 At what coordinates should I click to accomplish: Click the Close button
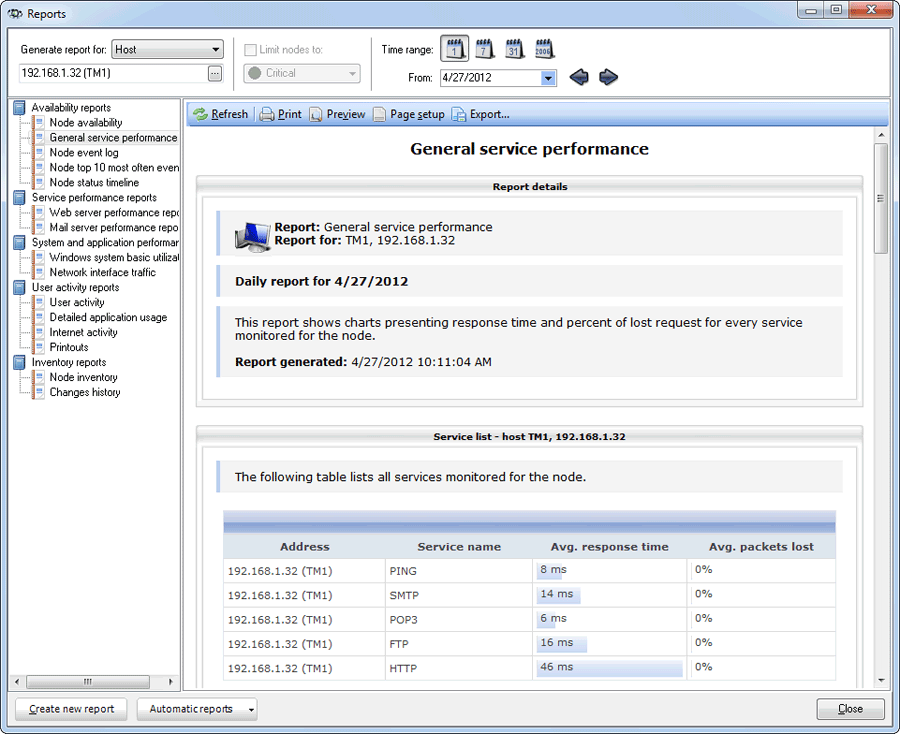point(850,709)
